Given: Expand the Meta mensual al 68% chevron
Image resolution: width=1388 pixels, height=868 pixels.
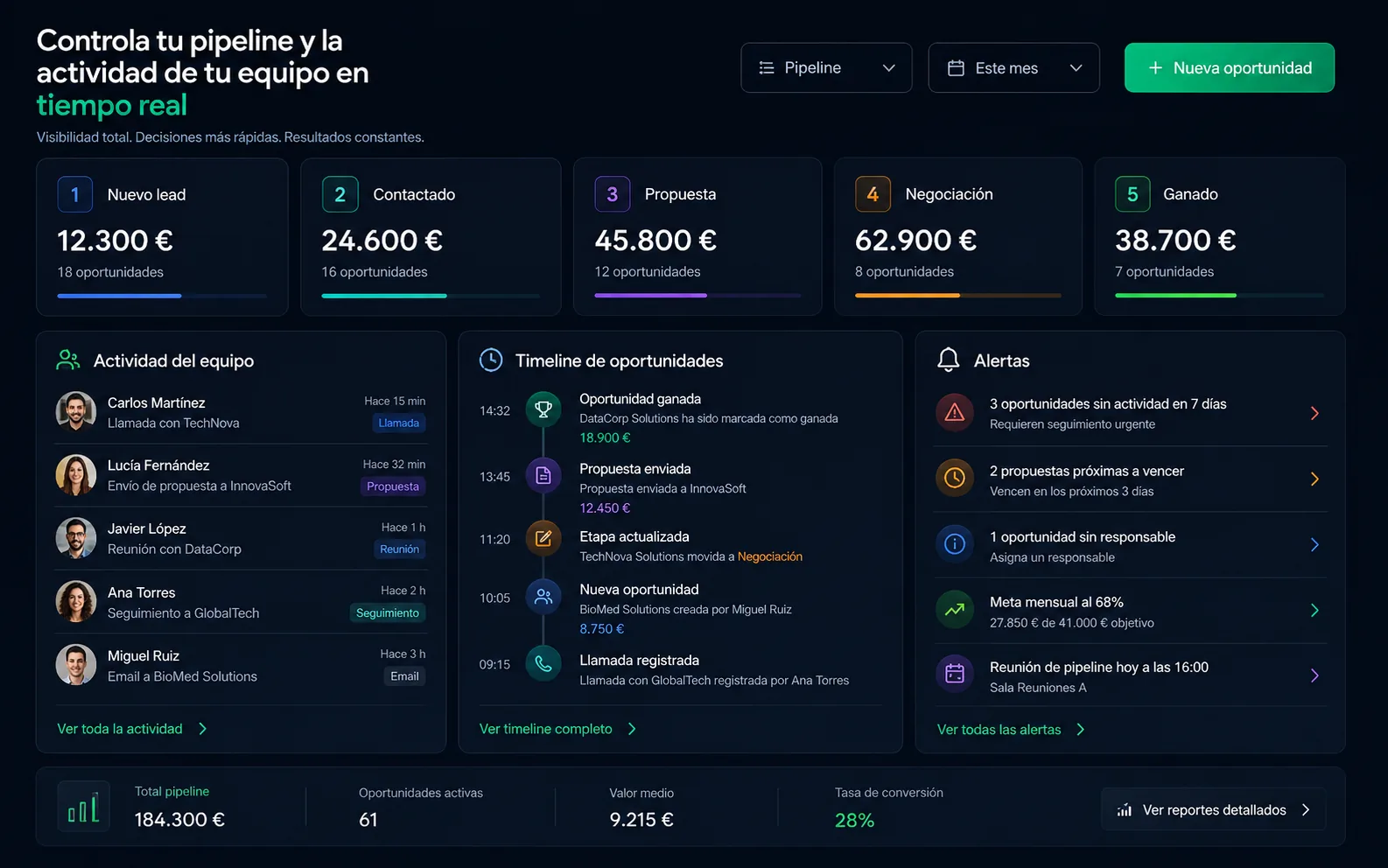Looking at the screenshot, I should coord(1314,610).
